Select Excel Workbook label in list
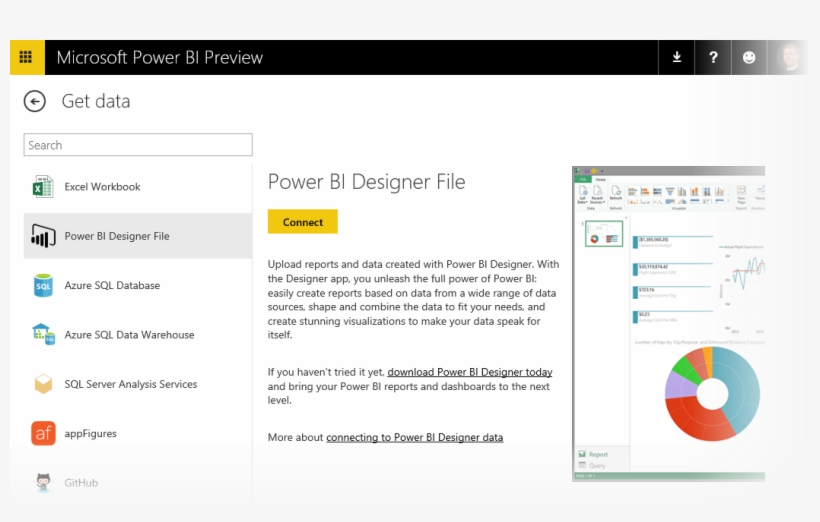820x522 pixels. click(x=102, y=187)
